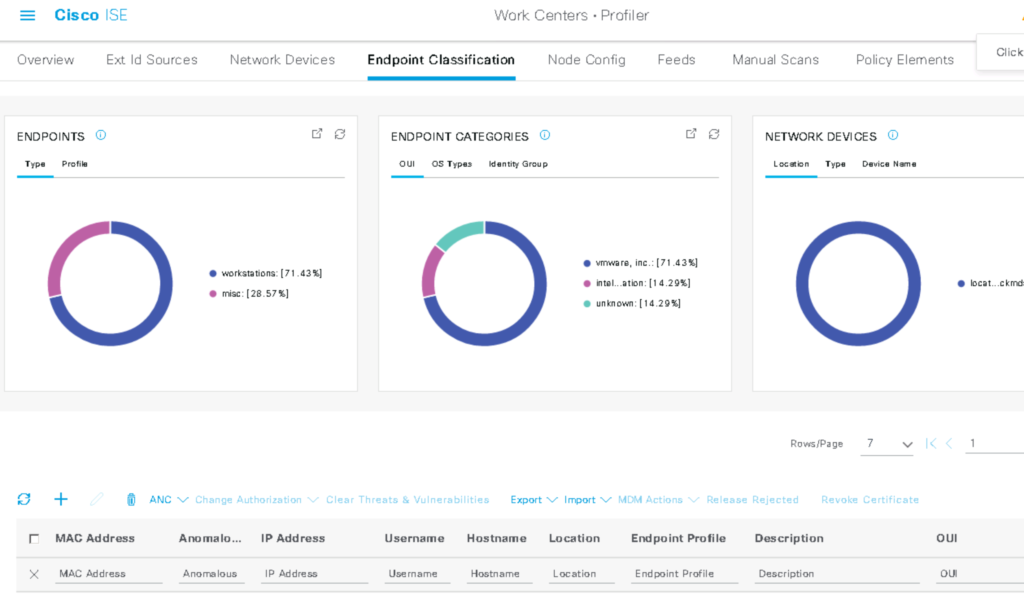The image size is (1024, 599).
Task: Pop out the Endpoints panel in new window
Action: pyautogui.click(x=317, y=134)
